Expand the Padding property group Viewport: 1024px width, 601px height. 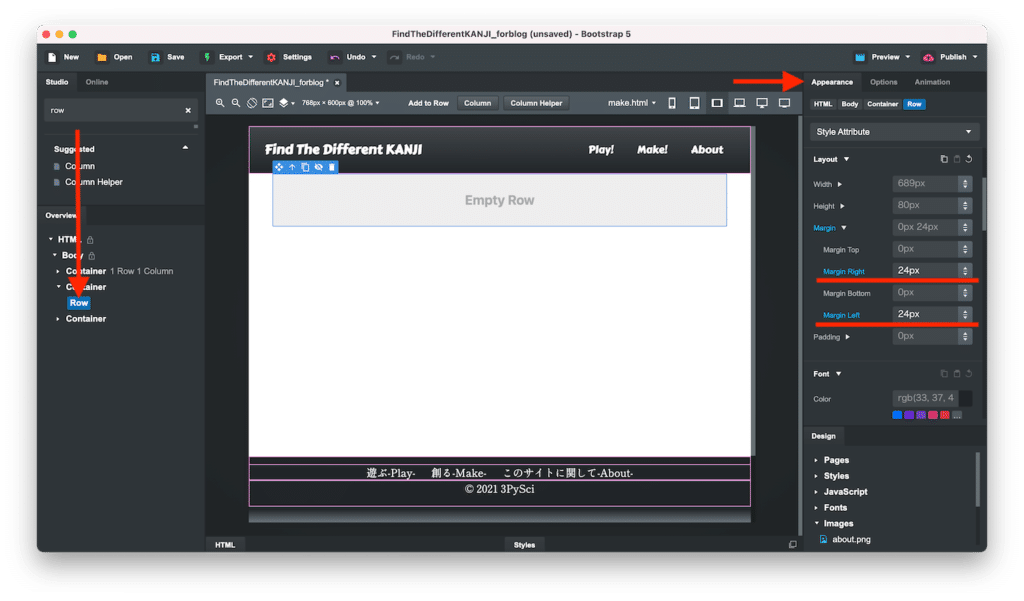coord(847,337)
